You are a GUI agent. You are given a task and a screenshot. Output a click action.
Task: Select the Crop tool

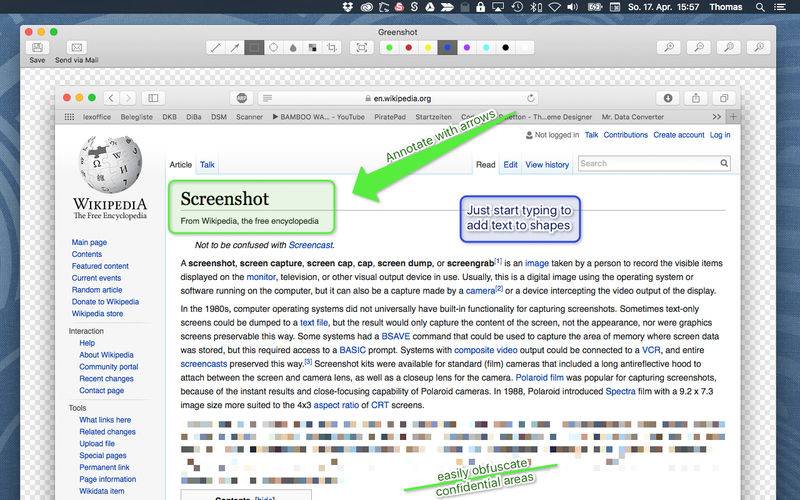click(332, 47)
